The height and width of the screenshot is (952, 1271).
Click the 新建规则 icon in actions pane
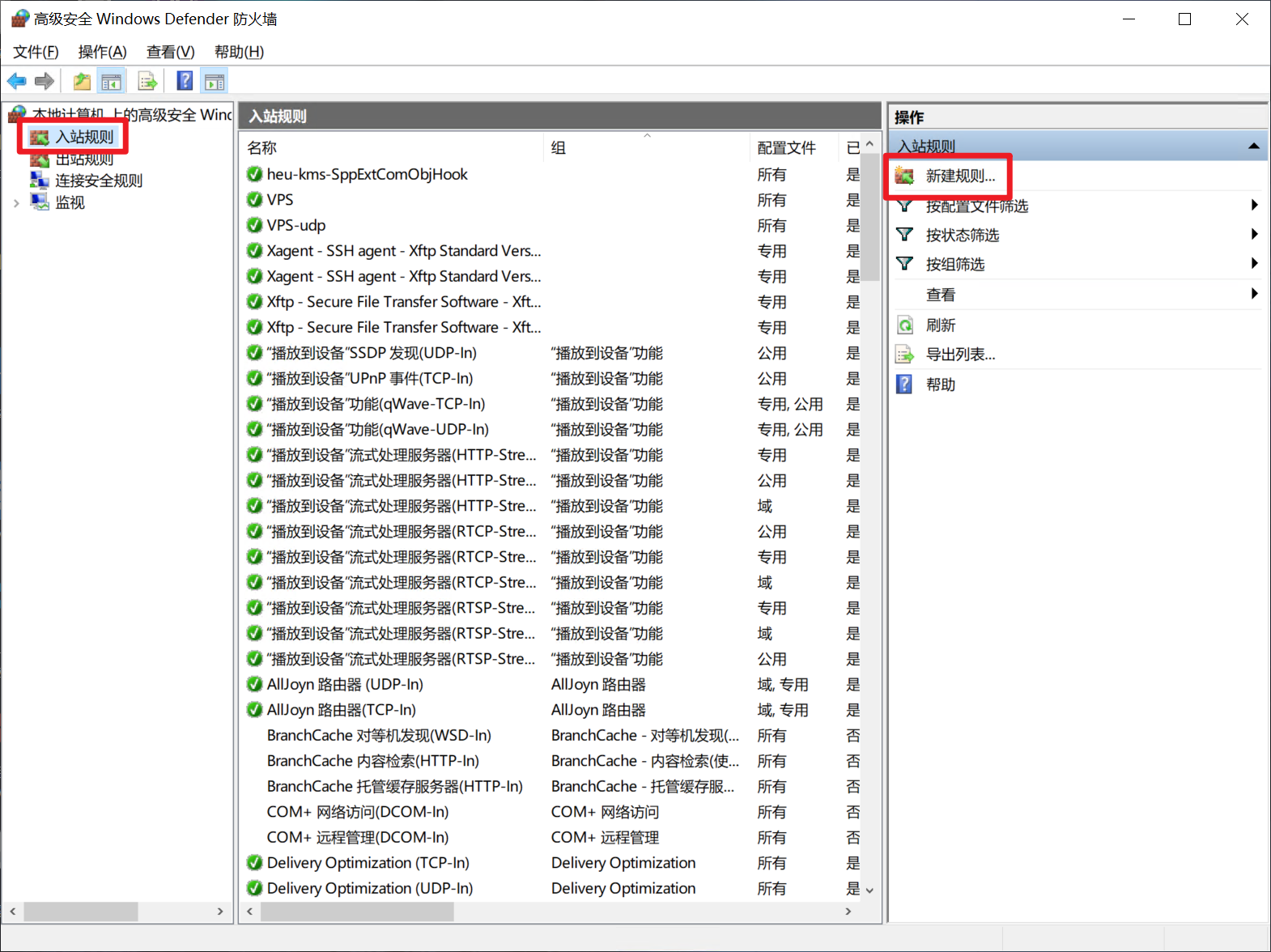point(905,176)
